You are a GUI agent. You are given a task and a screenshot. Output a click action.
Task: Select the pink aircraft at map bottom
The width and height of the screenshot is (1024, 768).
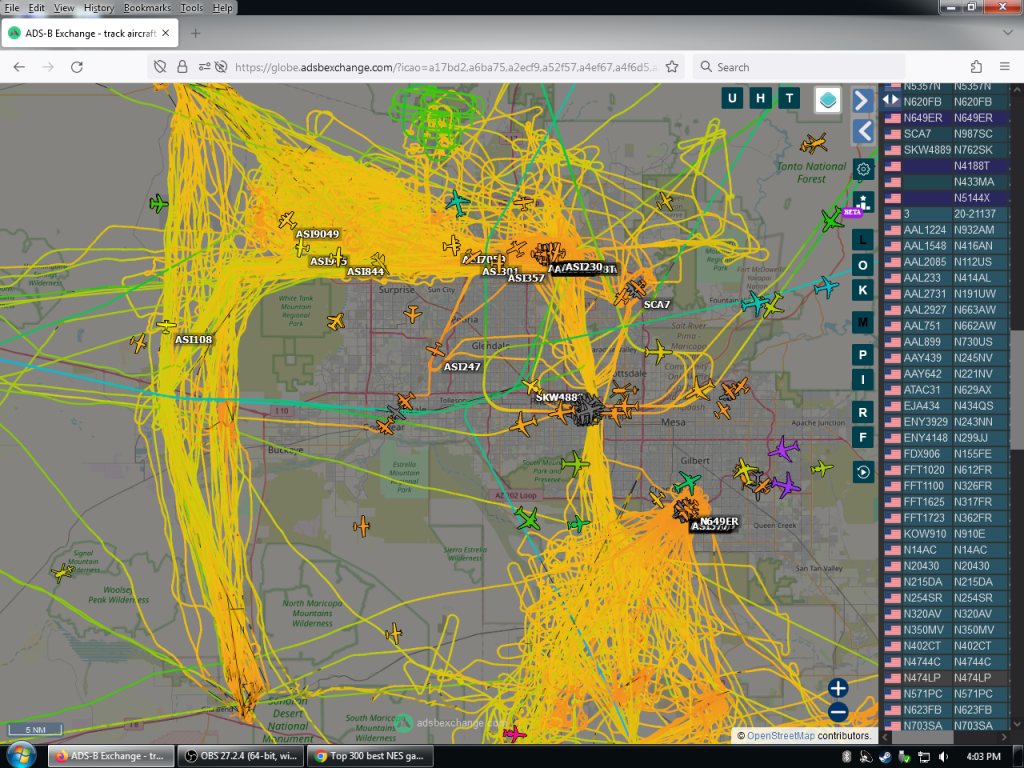click(515, 733)
